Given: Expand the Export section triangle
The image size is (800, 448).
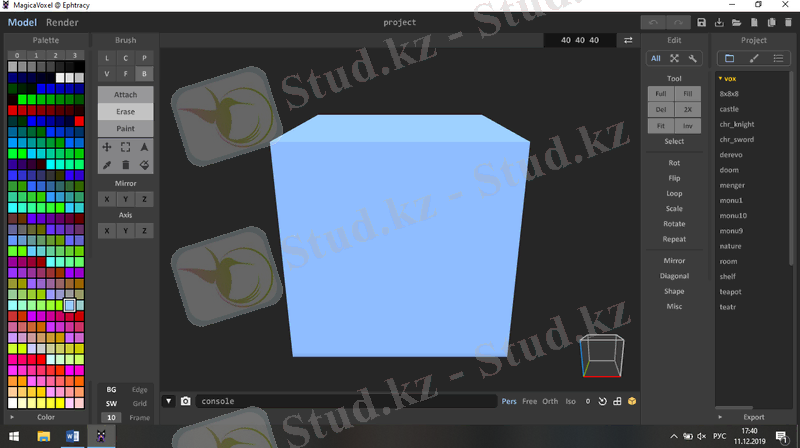Looking at the screenshot, I should tap(720, 417).
